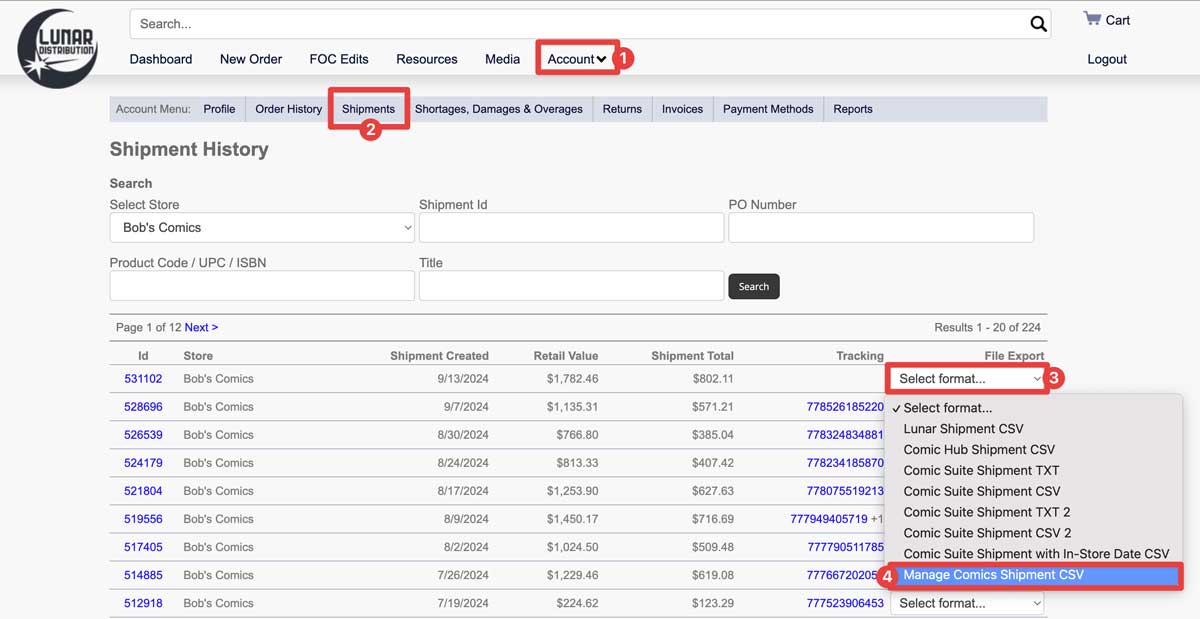This screenshot has width=1200, height=619.
Task: Click the search magnifier icon
Action: tap(1038, 24)
